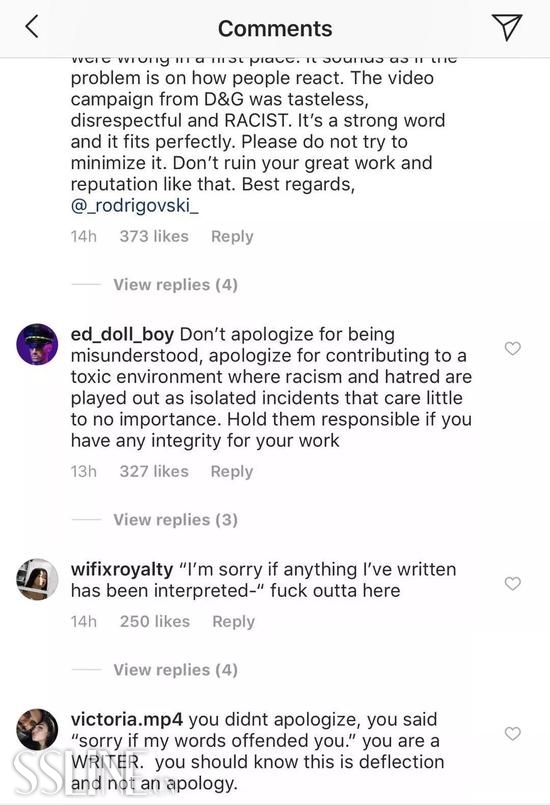The width and height of the screenshot is (550, 805).
Task: Open wifixroyalty username link
Action: click(122, 569)
